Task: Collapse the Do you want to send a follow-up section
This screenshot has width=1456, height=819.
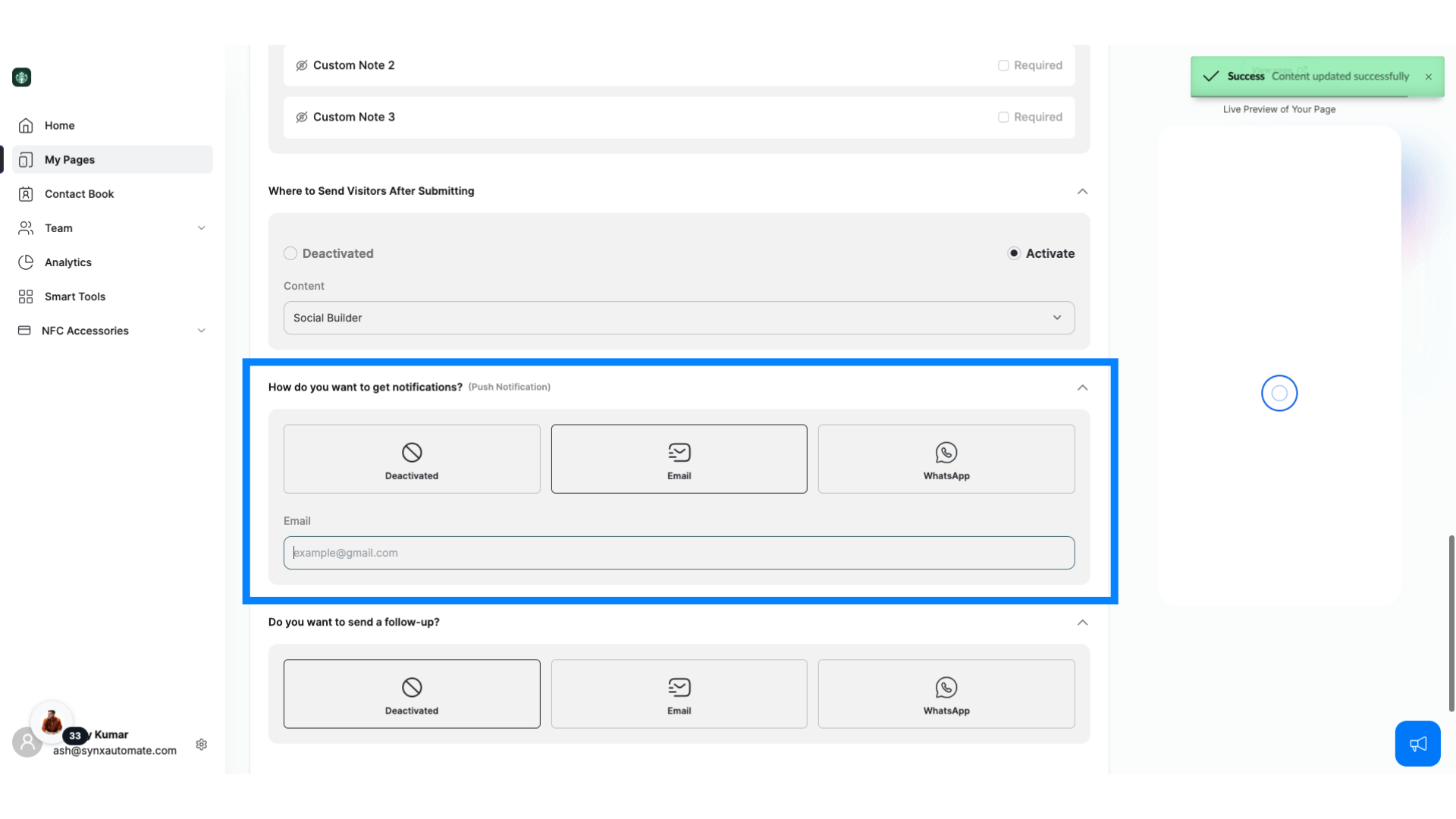Action: (x=1082, y=622)
